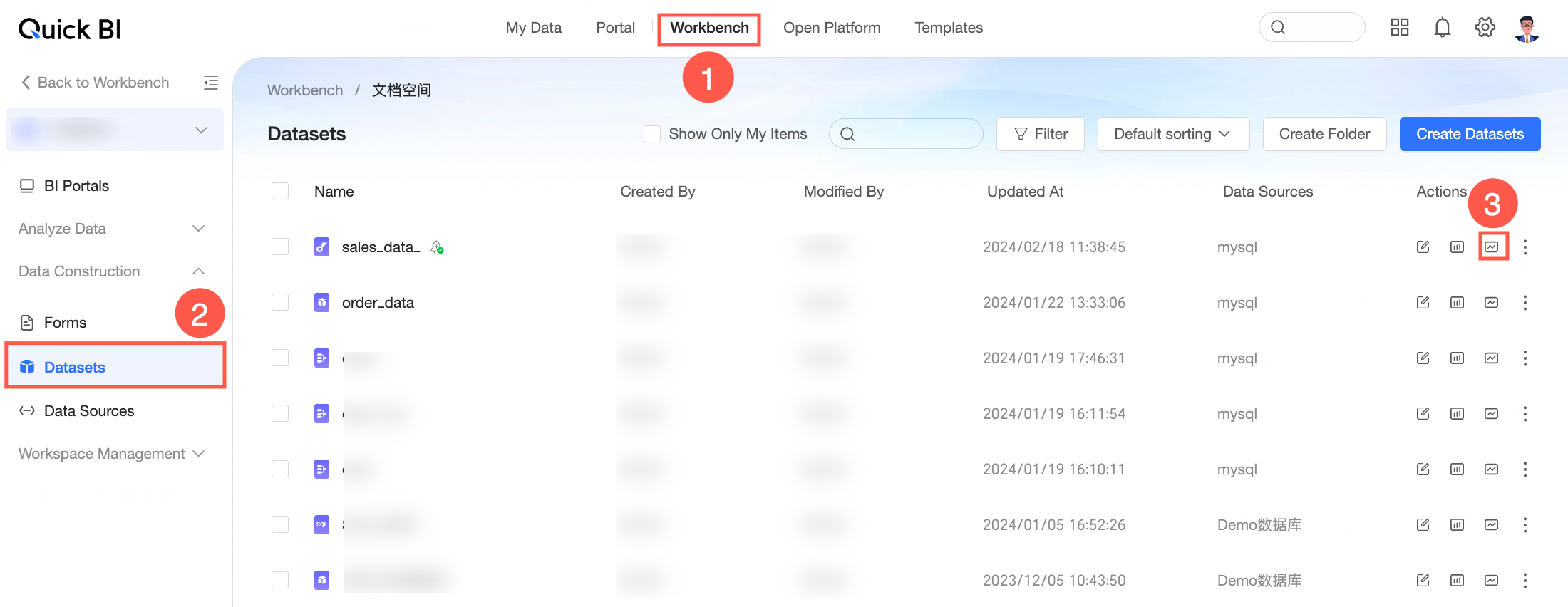Open more actions for row updated 2024/01/05 16:52:26
Image resolution: width=1568 pixels, height=607 pixels.
click(1525, 525)
